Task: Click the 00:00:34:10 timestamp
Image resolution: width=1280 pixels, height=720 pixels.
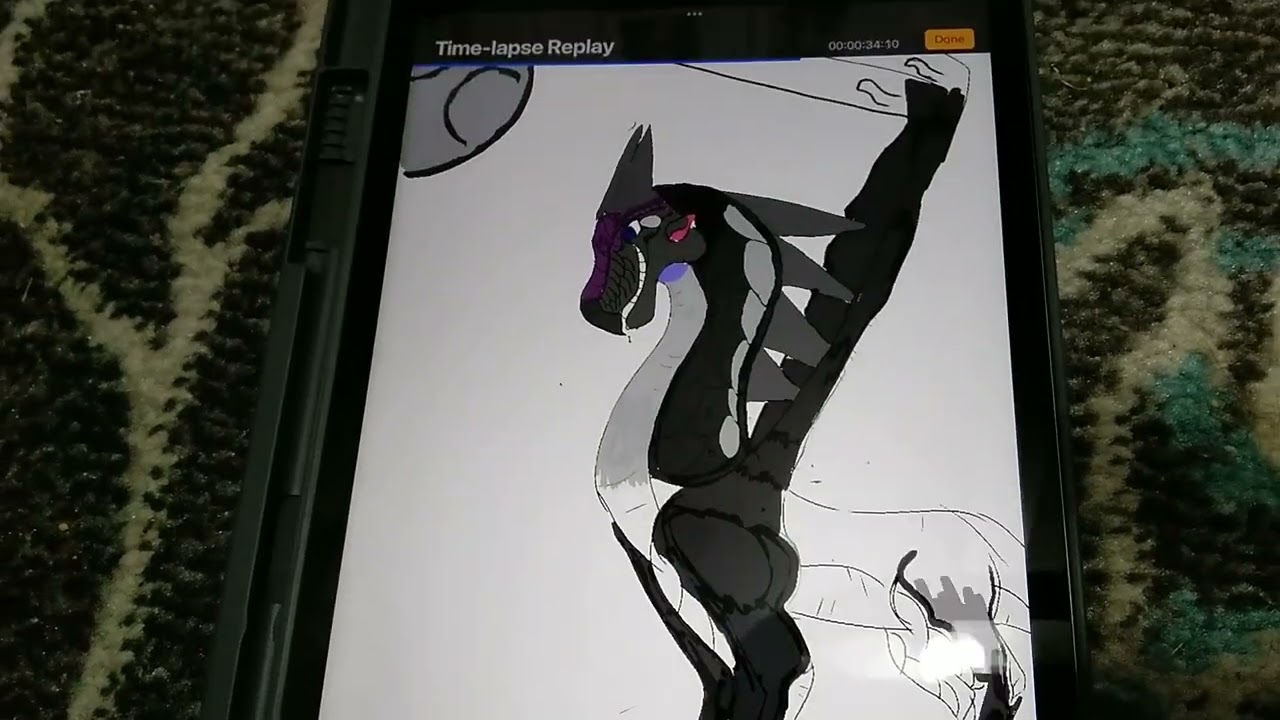Action: [863, 44]
